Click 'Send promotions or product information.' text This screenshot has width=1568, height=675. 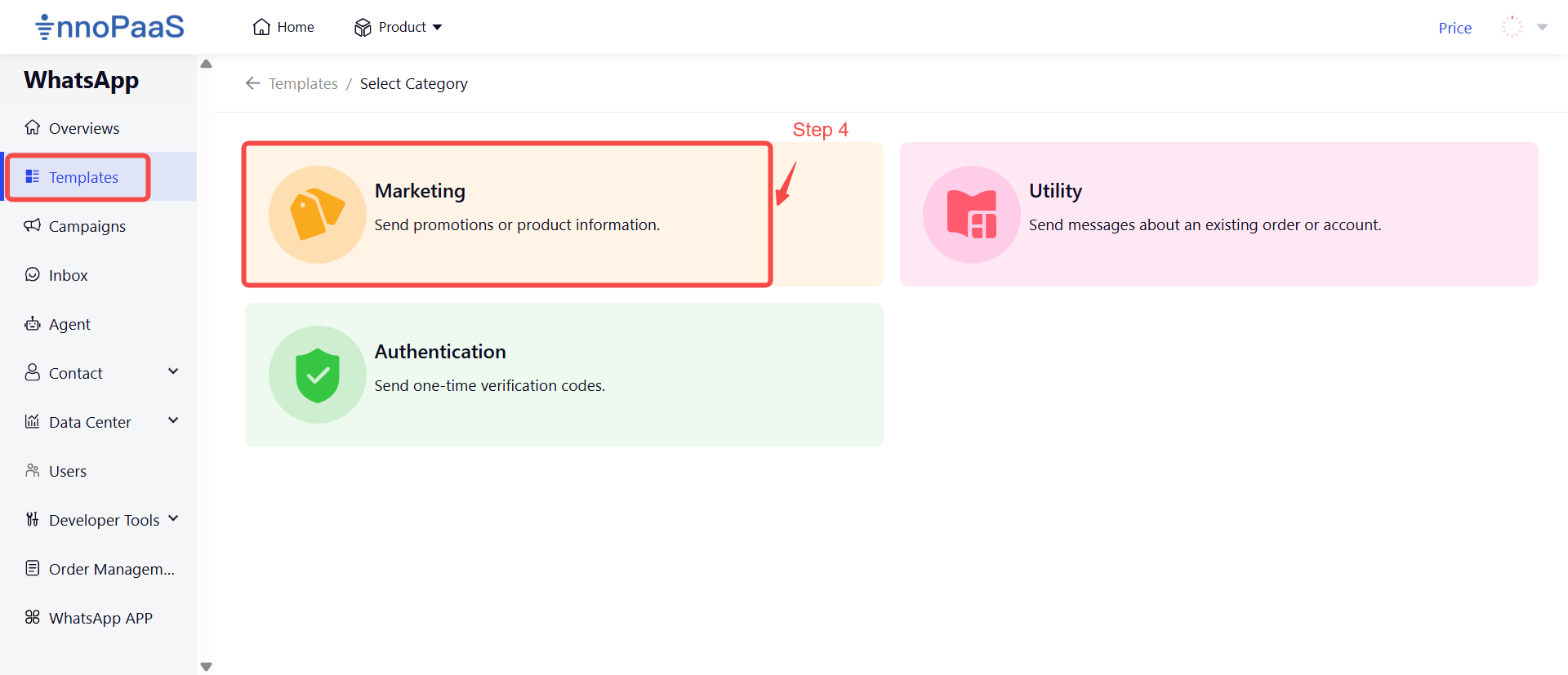coord(517,225)
